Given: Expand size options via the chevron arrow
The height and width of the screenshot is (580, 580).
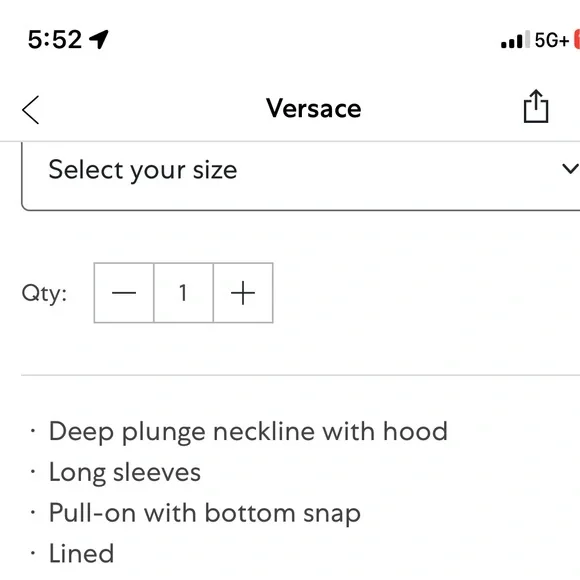Looking at the screenshot, I should pyautogui.click(x=570, y=169).
